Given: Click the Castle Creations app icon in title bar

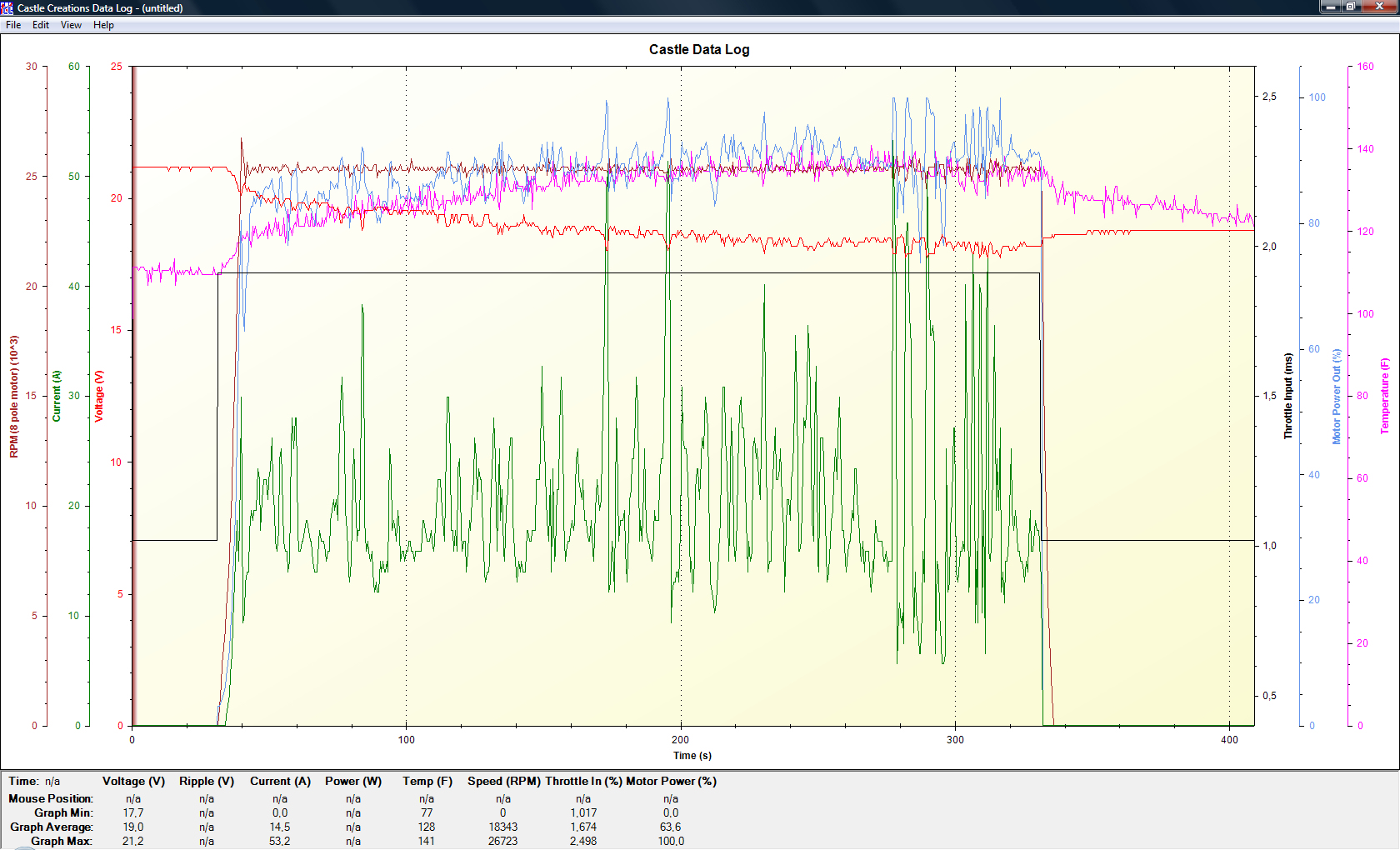Looking at the screenshot, I should [7, 7].
